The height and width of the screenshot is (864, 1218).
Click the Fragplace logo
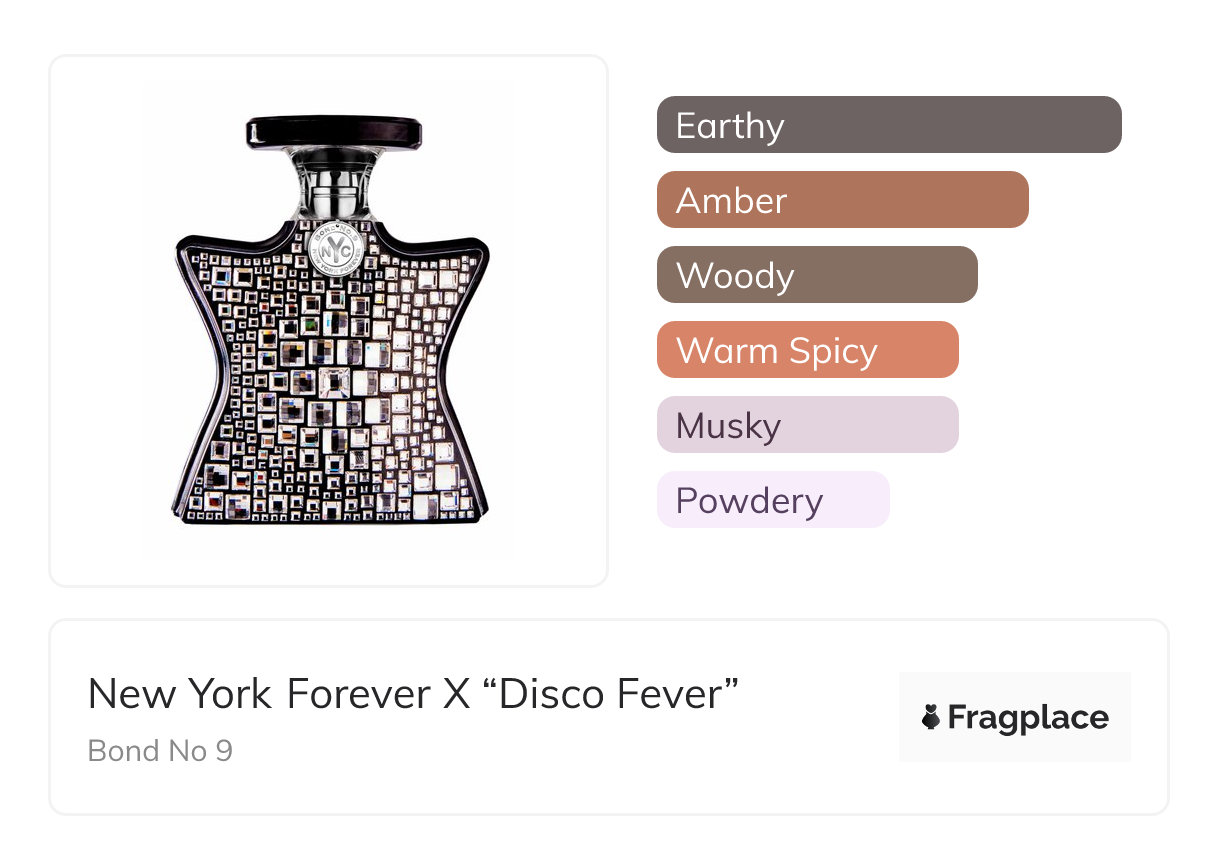point(1015,717)
